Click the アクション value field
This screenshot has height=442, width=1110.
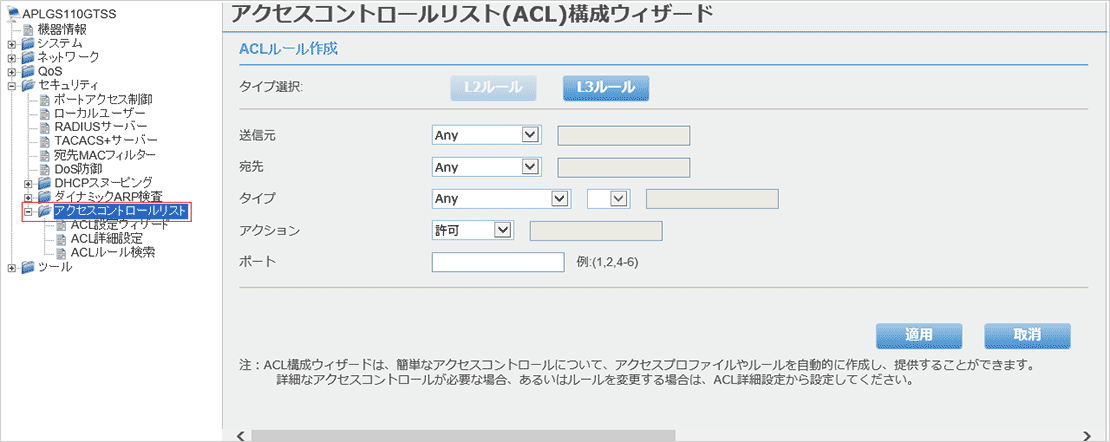pos(596,230)
